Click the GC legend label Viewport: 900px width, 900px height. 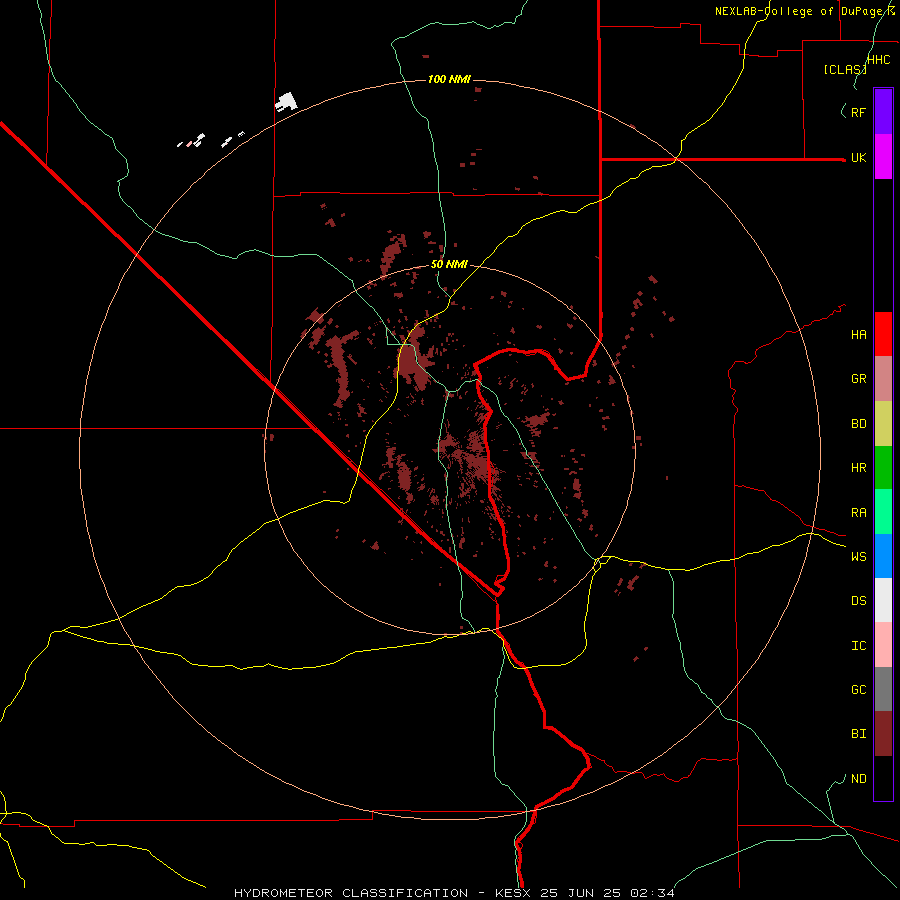click(x=858, y=690)
